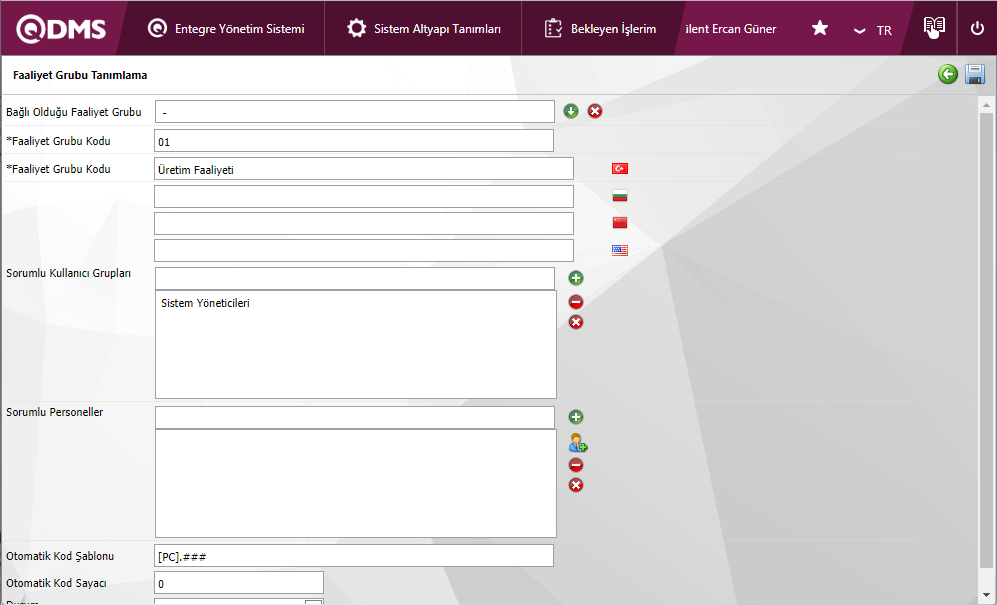Screen dimensions: 997x605
Task: Click the Faaliyet Grubu Kodu 01 field
Action: coord(354,141)
